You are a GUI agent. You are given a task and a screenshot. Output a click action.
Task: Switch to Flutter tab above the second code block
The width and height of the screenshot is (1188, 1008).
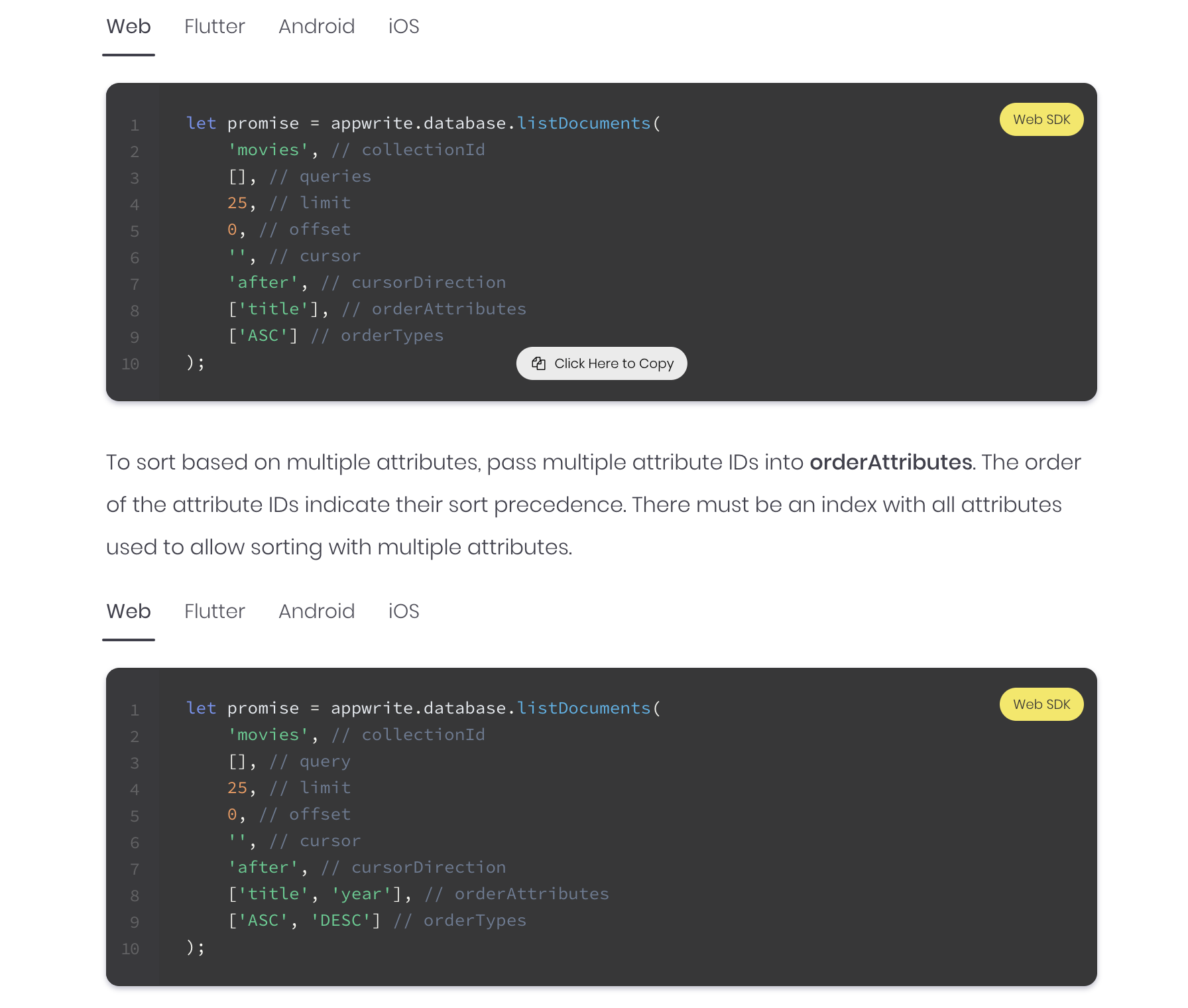215,611
